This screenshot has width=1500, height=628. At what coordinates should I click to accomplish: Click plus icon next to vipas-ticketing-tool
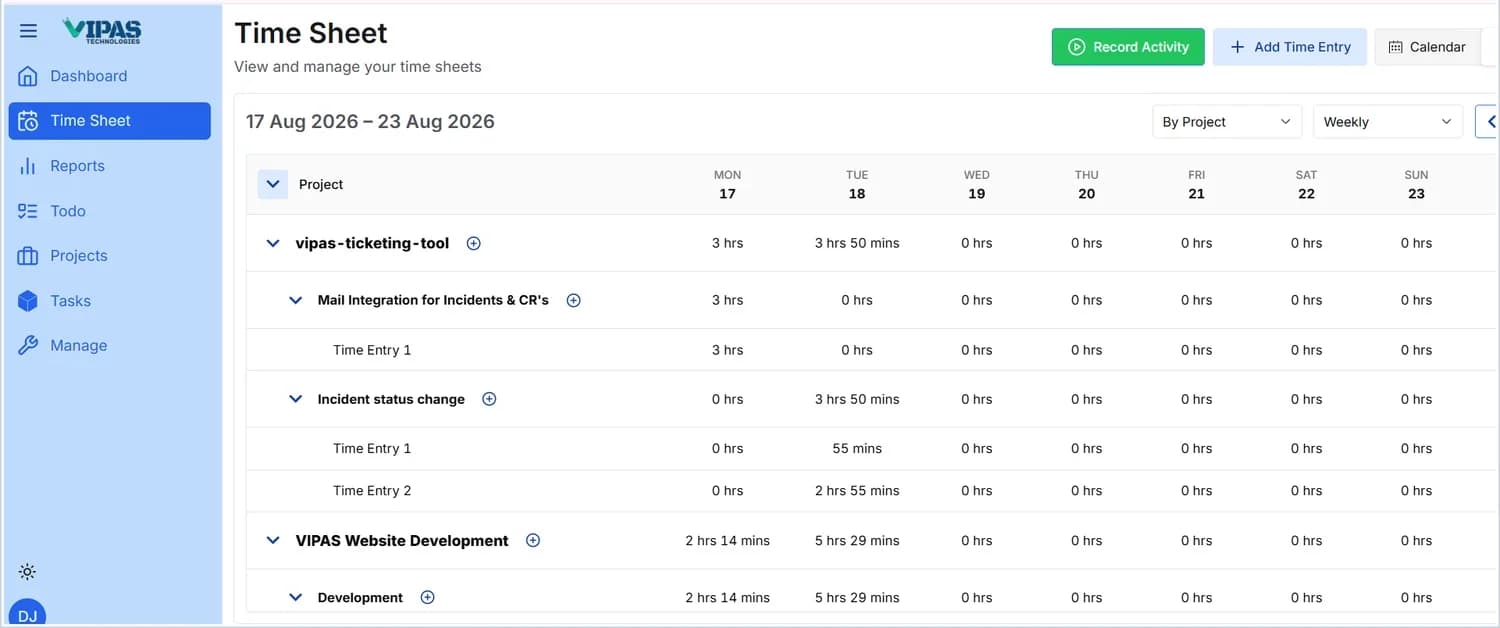pos(474,243)
